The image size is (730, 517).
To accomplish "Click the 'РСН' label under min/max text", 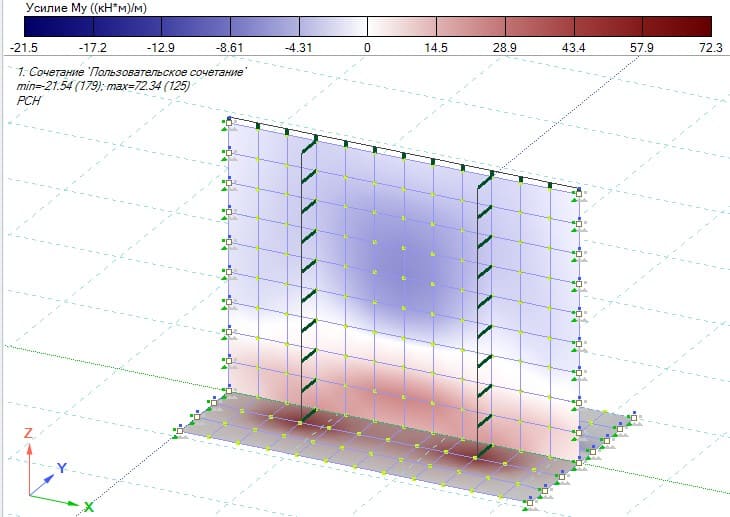I will 29,101.
